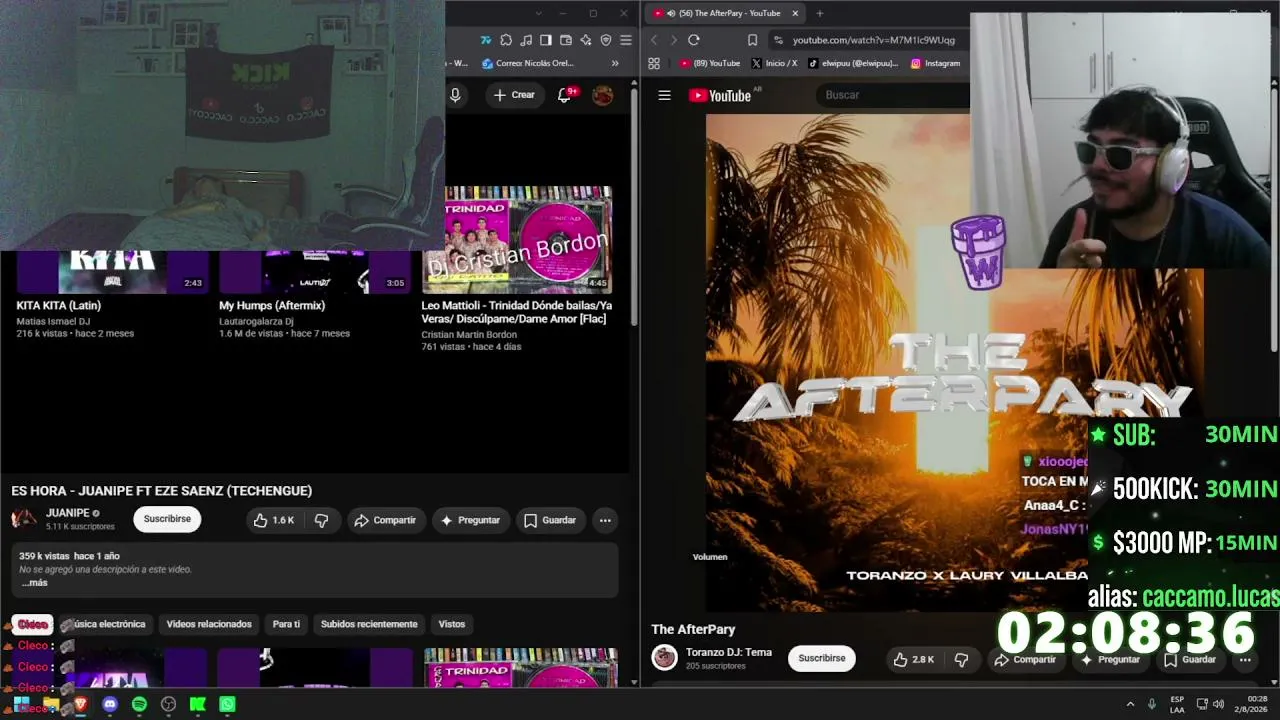This screenshot has height=720, width=1280.
Task: Open site settings icon beside youtube.com address
Action: (779, 40)
